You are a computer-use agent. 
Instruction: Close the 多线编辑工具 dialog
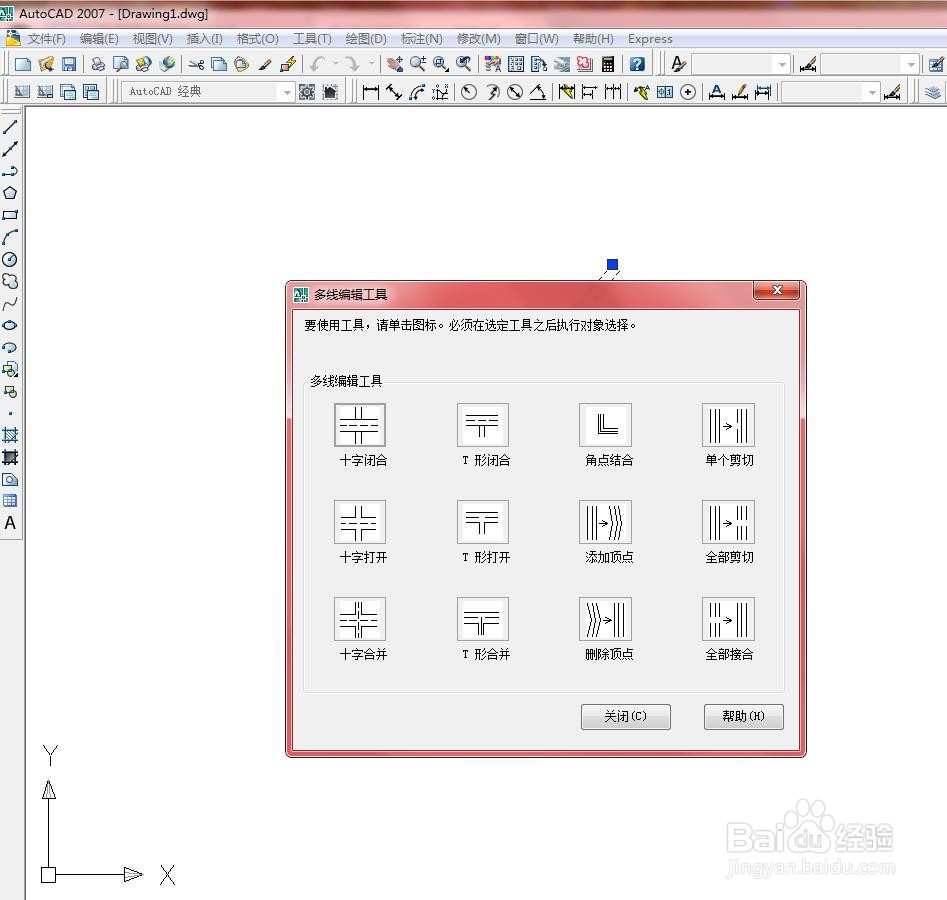pos(777,291)
